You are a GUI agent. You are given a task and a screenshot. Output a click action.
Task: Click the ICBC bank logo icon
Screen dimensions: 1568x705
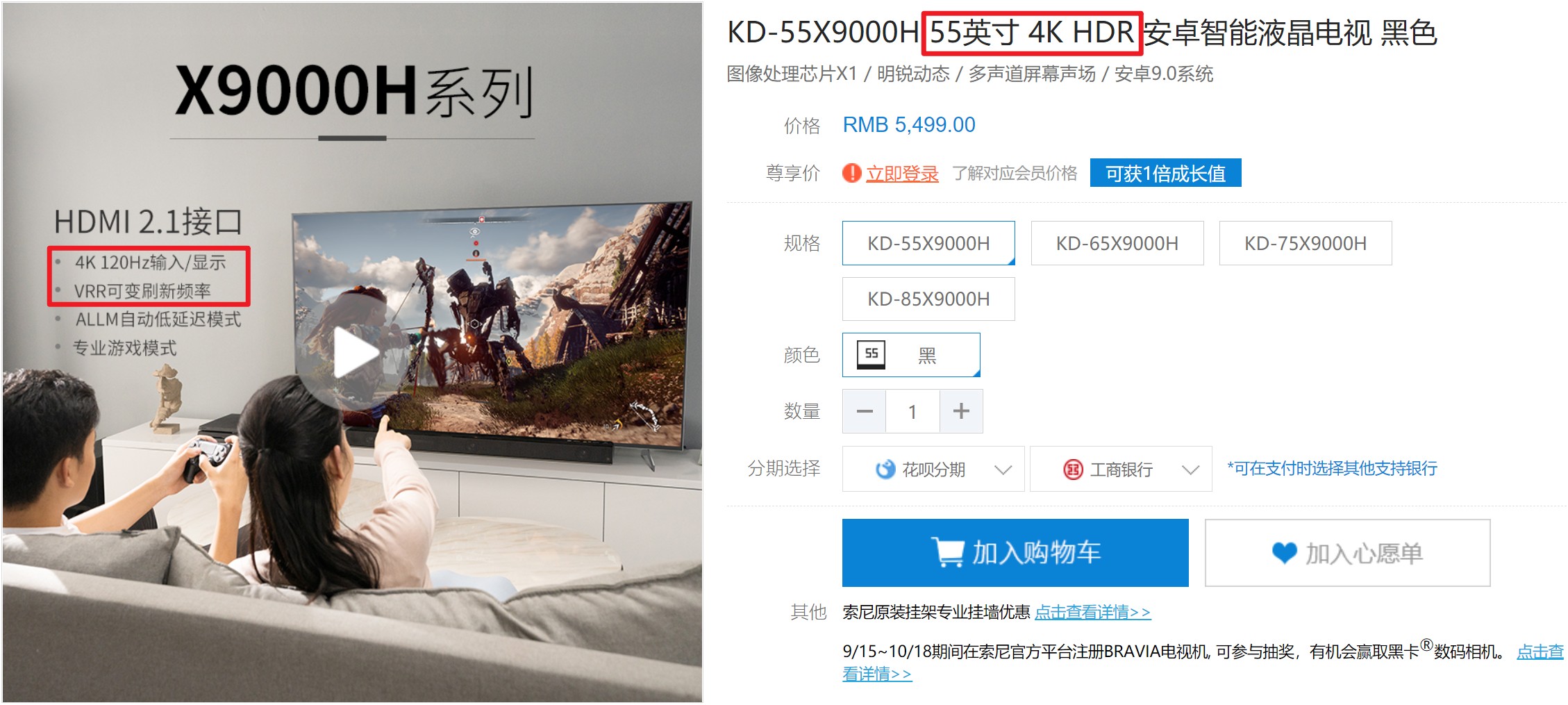point(1073,470)
